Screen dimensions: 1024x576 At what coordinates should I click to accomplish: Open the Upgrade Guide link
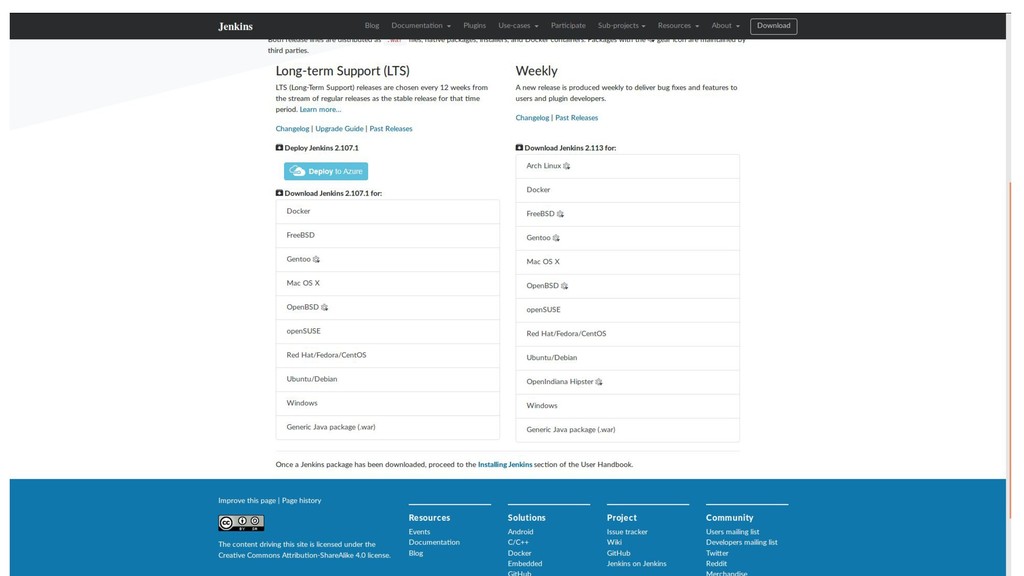pyautogui.click(x=339, y=129)
